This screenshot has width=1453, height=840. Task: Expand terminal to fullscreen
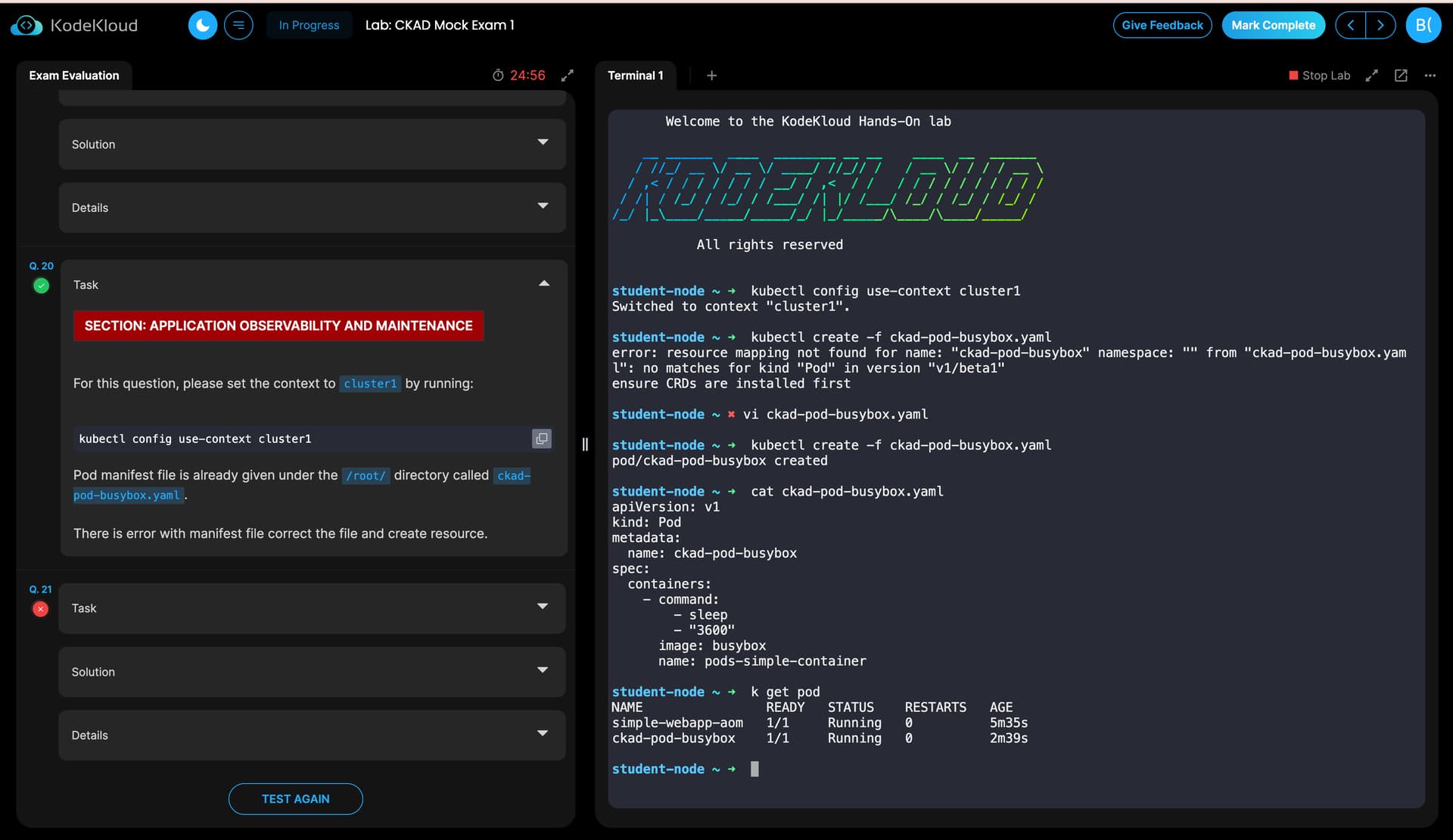[x=1371, y=76]
